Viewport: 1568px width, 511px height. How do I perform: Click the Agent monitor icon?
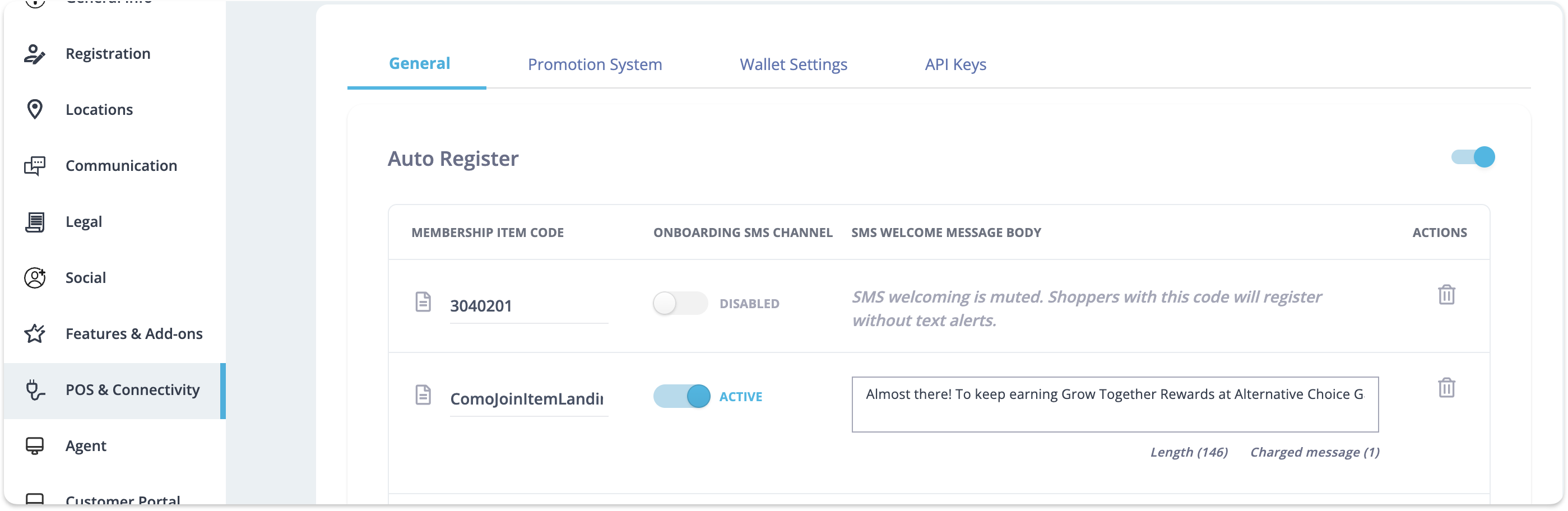point(35,446)
